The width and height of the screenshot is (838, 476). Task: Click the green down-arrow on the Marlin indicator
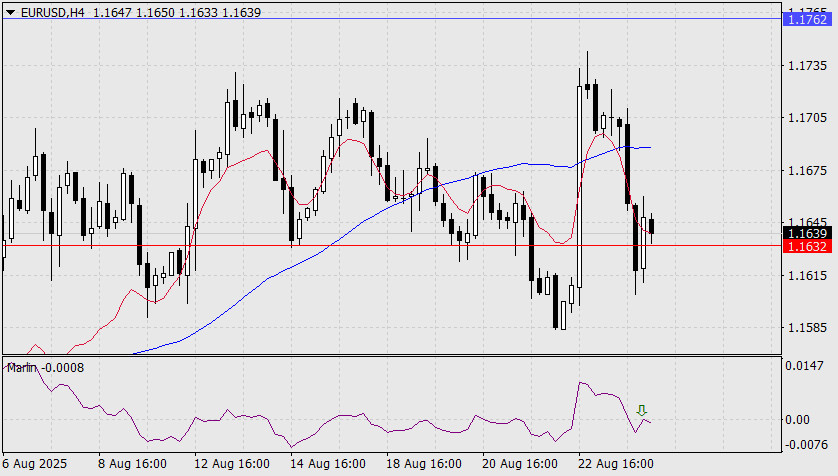[641, 410]
